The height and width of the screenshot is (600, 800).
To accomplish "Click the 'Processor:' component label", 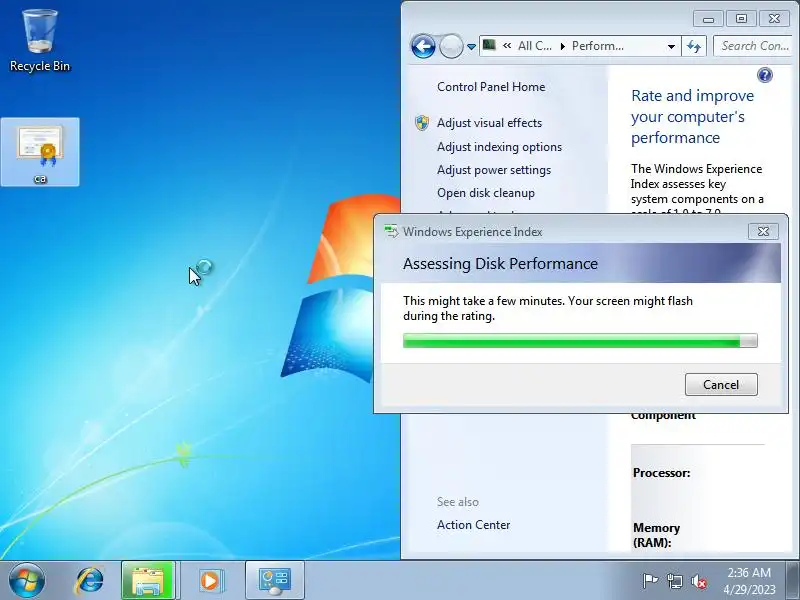I will 661,473.
